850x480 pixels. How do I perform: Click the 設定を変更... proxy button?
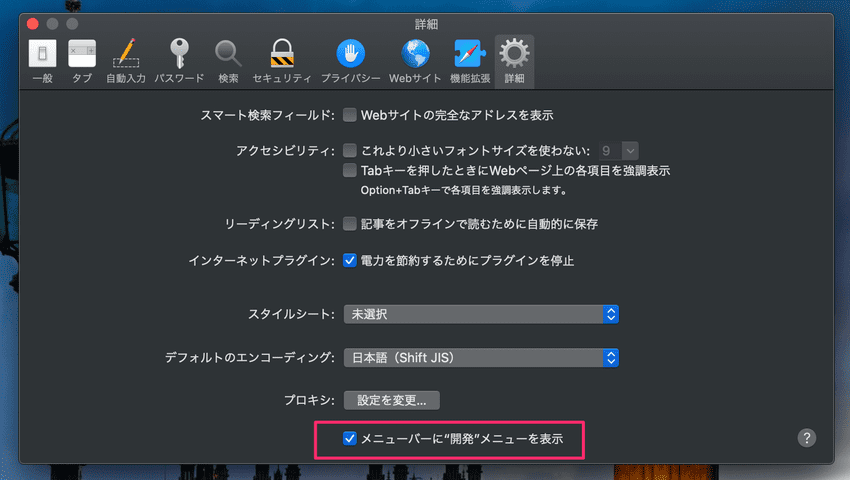[x=391, y=400]
